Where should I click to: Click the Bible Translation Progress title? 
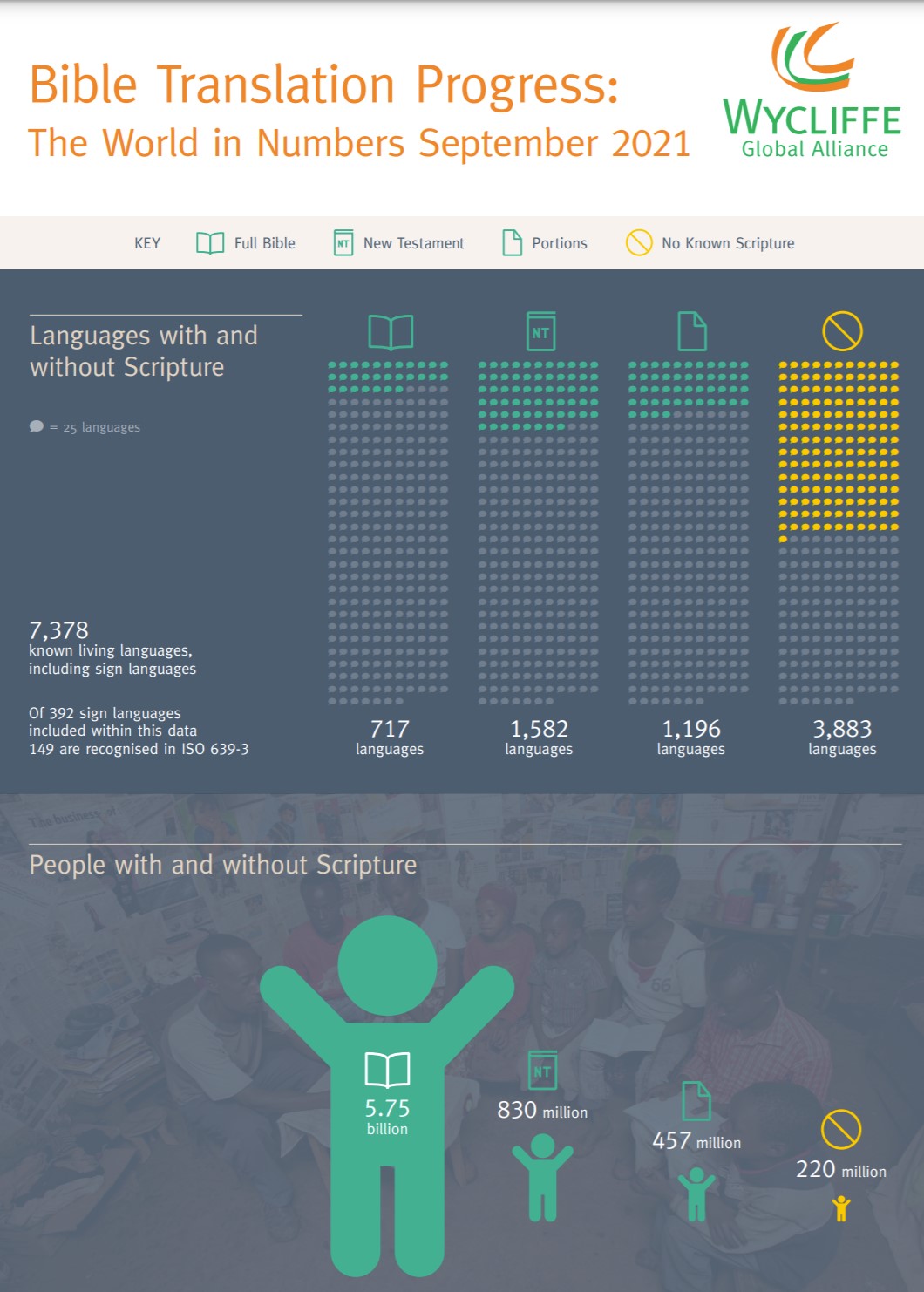coord(324,85)
